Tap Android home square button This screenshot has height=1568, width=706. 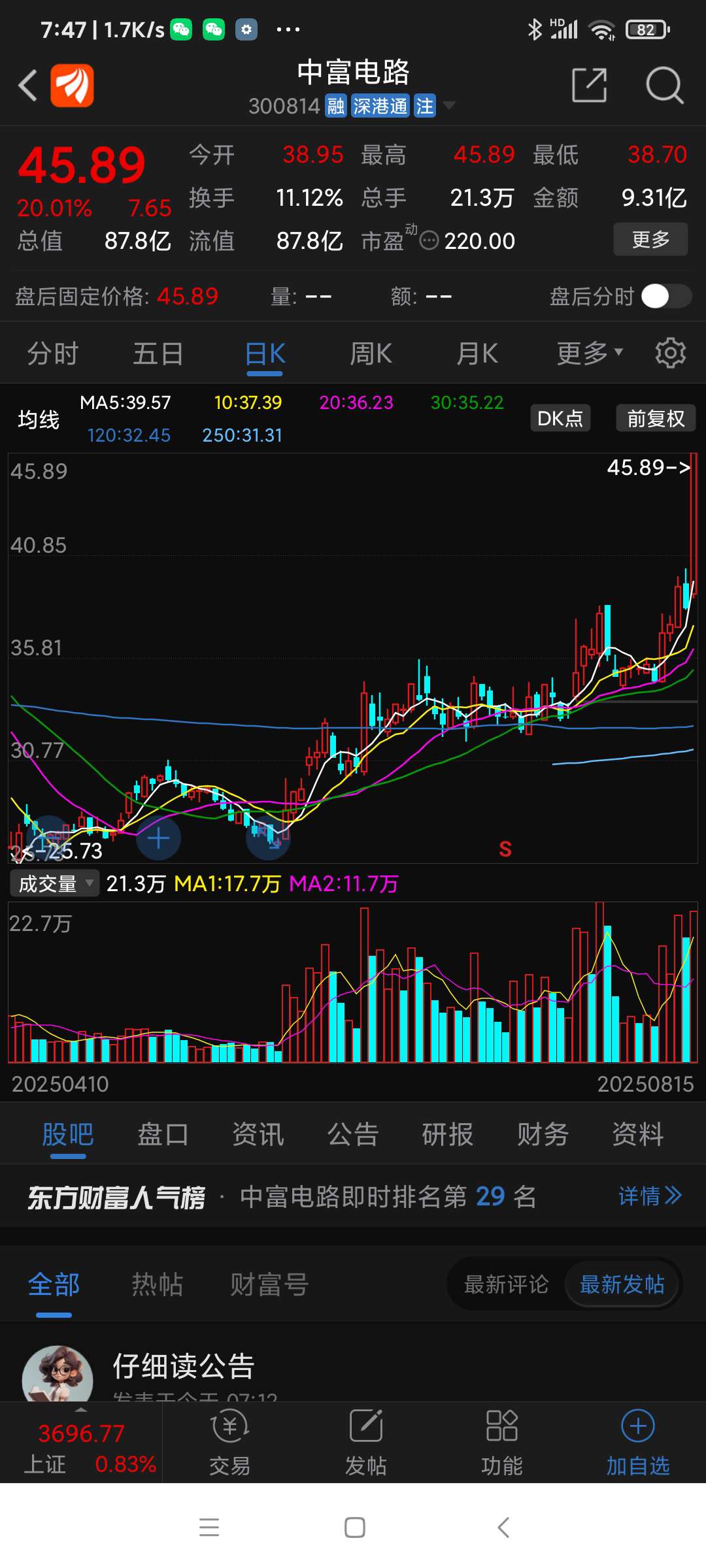pyautogui.click(x=354, y=1527)
